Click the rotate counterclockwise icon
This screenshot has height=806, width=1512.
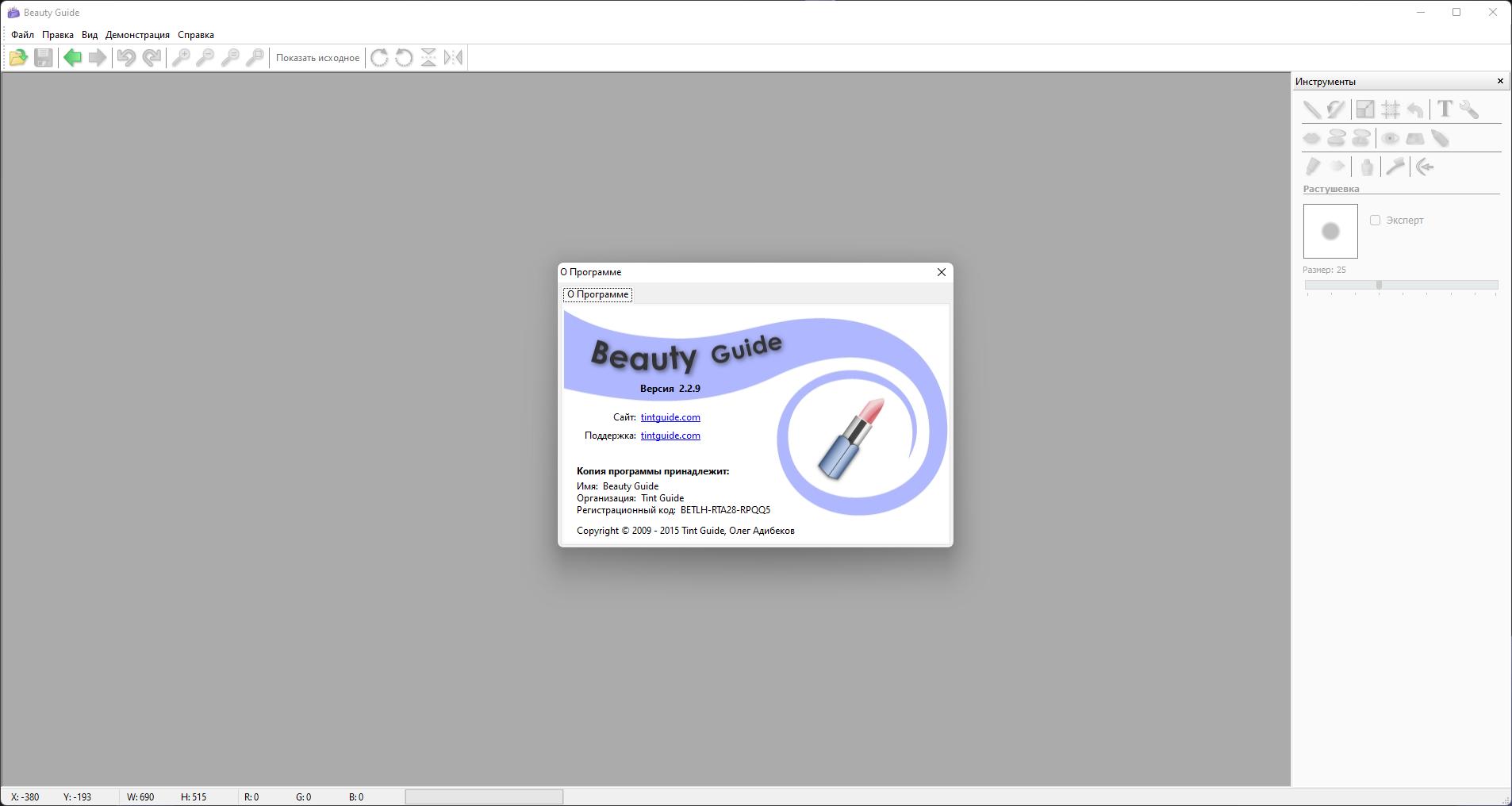[x=404, y=57]
